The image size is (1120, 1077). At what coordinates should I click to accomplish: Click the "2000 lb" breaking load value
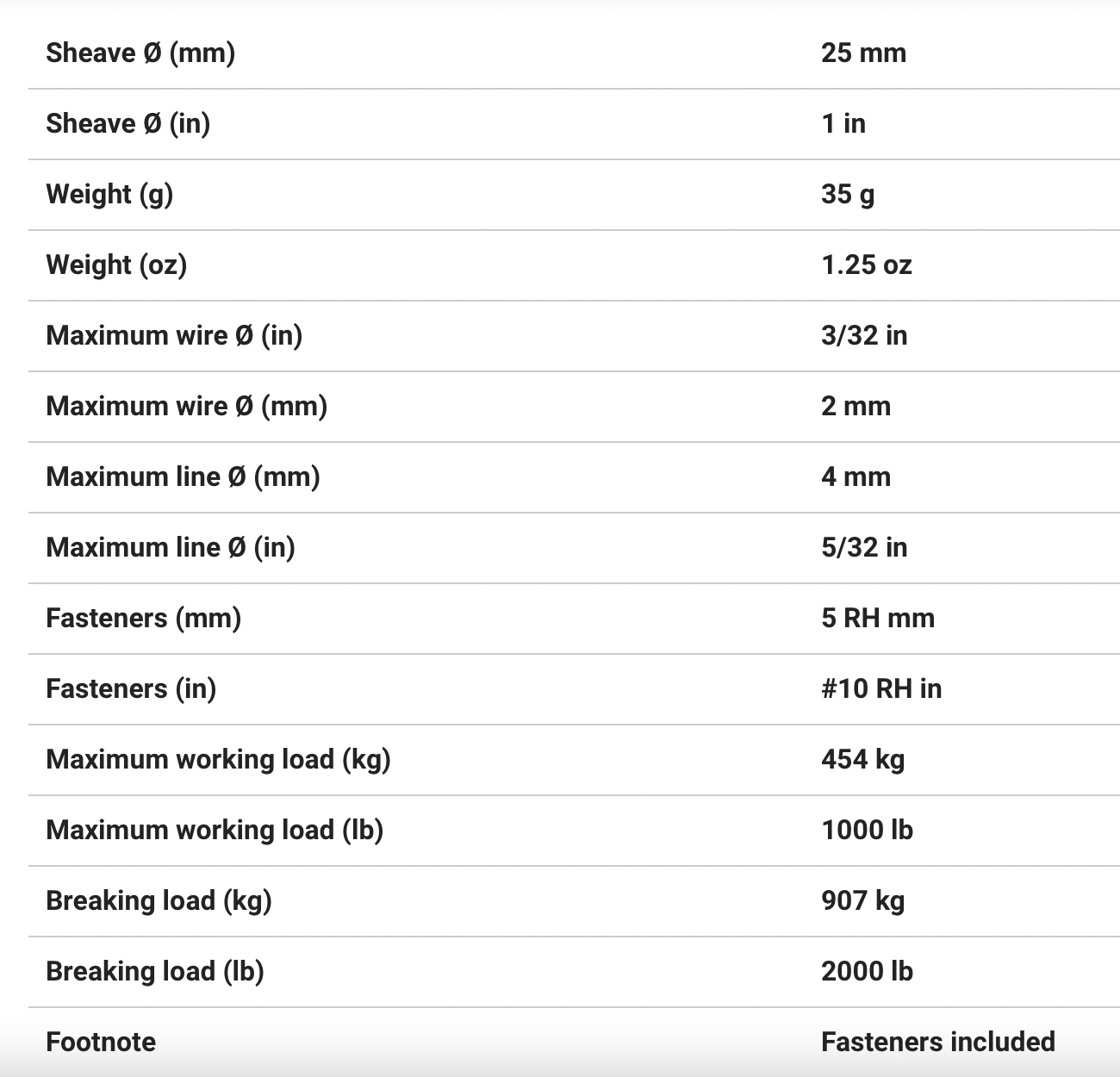pyautogui.click(x=867, y=971)
